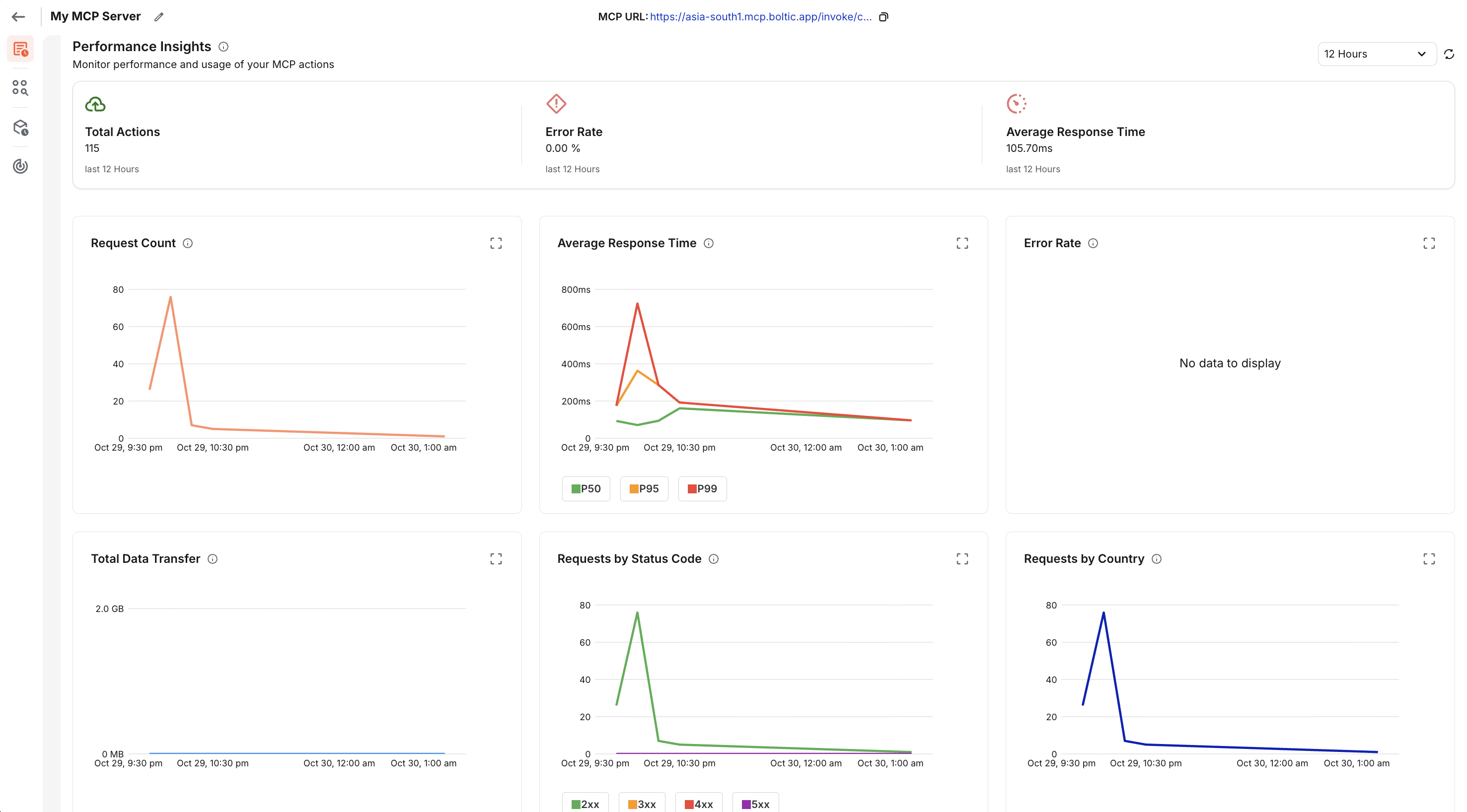Open the deployment history sidebar icon
The height and width of the screenshot is (812, 1467).
pyautogui.click(x=20, y=128)
